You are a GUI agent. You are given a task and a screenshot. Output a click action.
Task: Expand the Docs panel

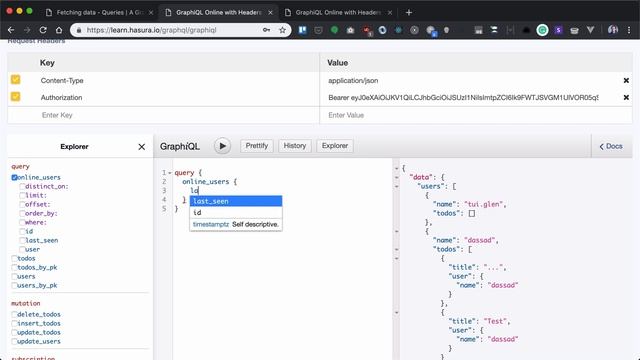(611, 146)
